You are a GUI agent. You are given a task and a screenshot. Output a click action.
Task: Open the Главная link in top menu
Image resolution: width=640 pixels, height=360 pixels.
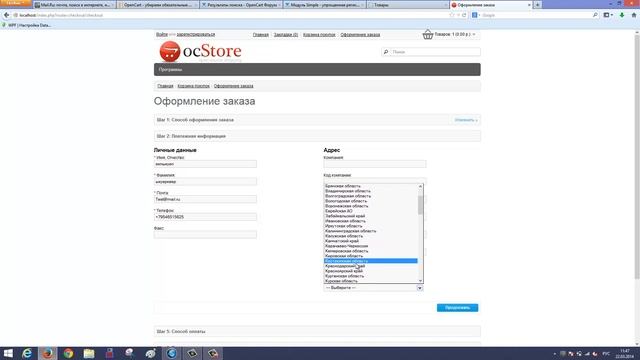260,35
